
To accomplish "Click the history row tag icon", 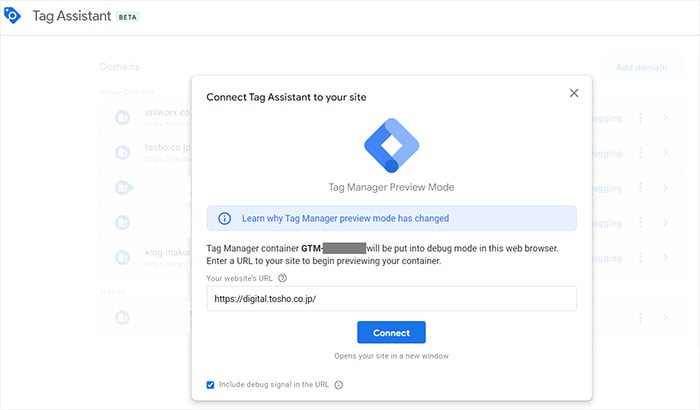I will point(122,318).
